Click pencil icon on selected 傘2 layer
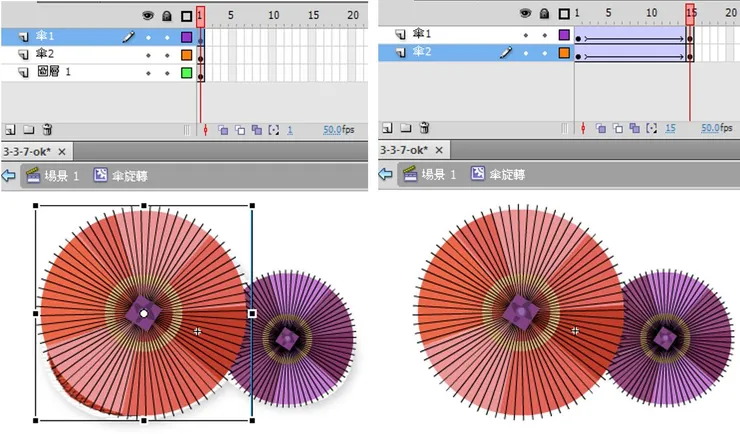The height and width of the screenshot is (434, 740). 506,52
